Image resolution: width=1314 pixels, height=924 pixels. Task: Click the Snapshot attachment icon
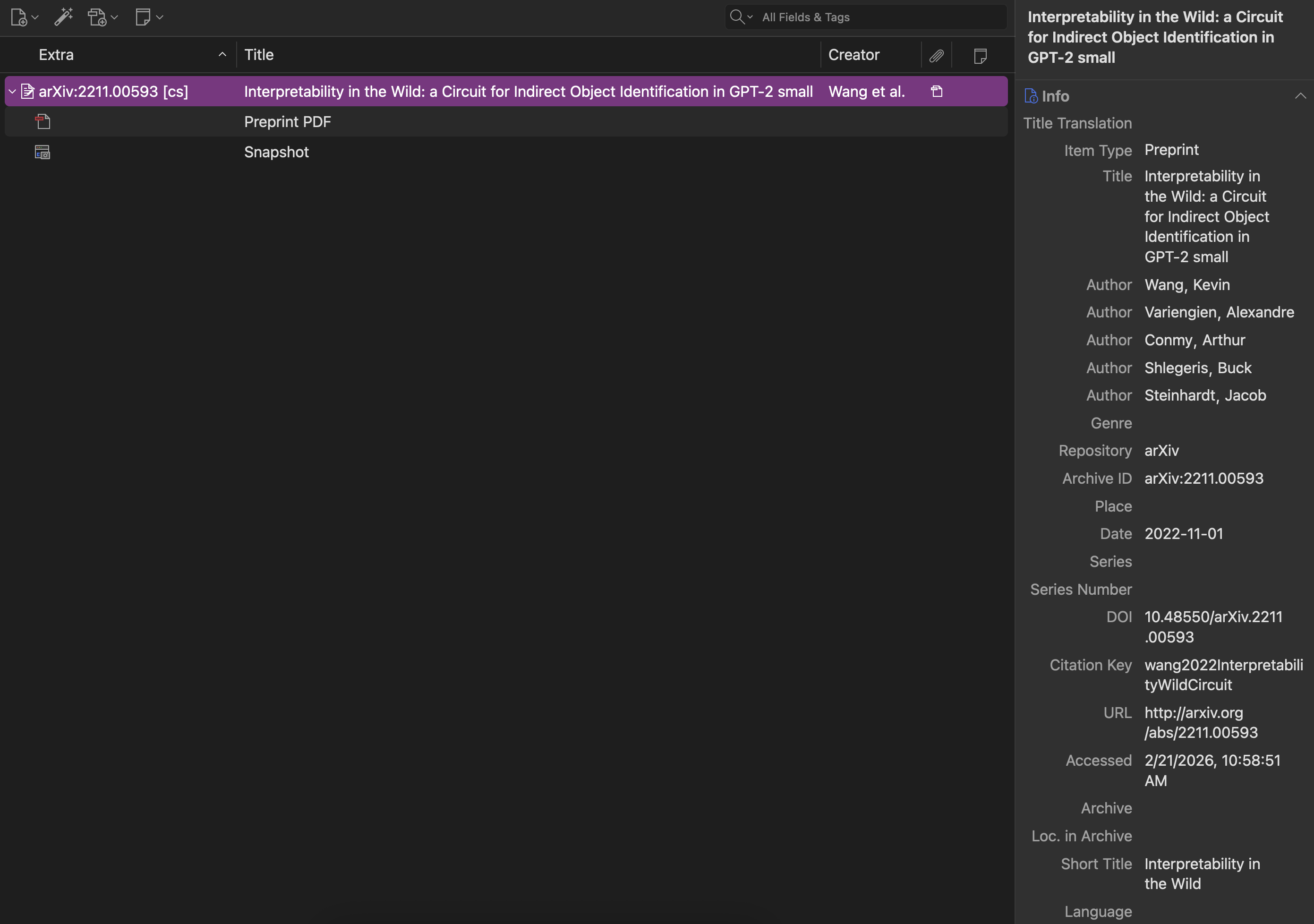point(43,152)
